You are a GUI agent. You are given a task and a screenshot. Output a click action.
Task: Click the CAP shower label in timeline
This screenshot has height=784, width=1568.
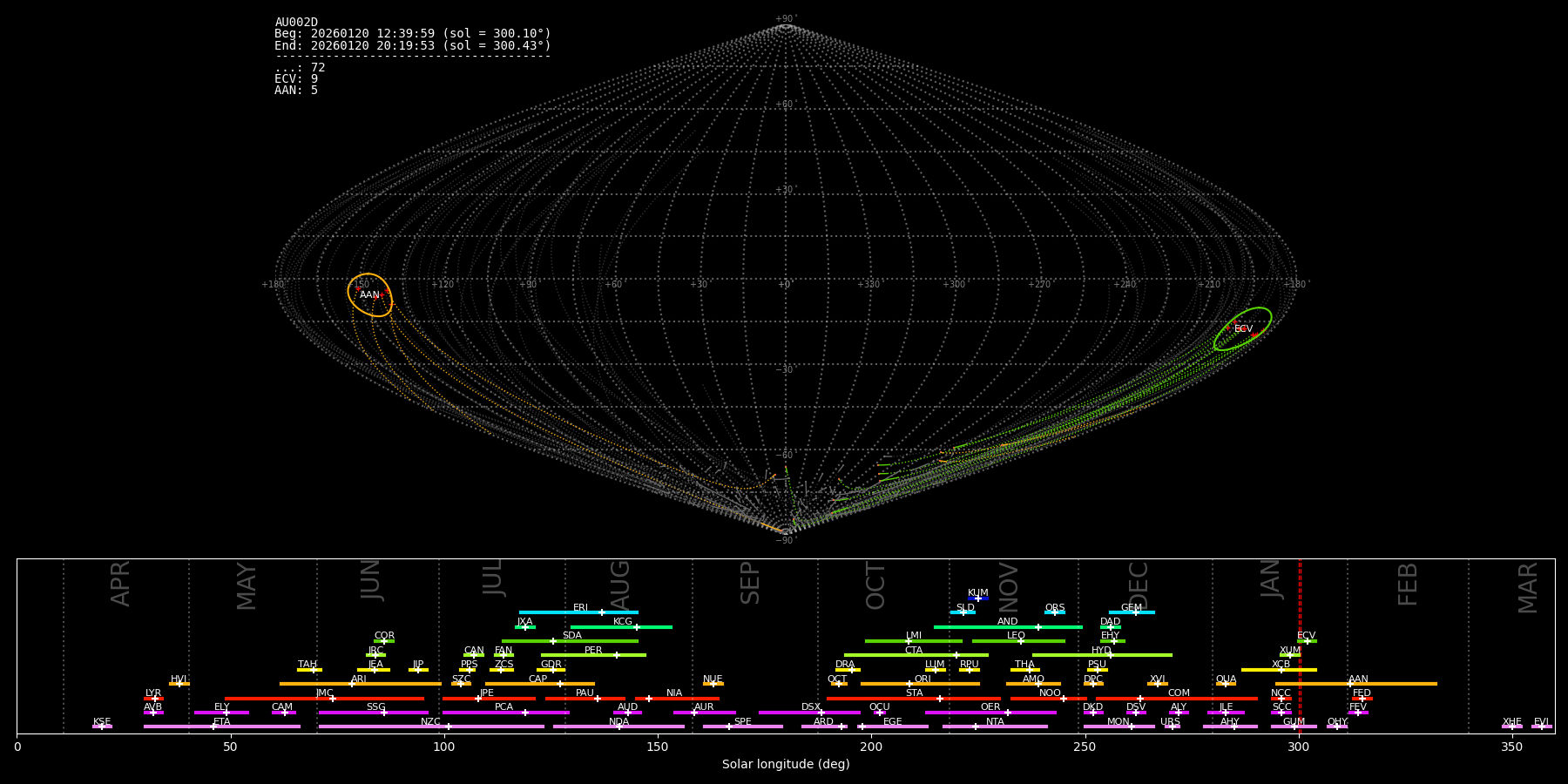[x=538, y=679]
